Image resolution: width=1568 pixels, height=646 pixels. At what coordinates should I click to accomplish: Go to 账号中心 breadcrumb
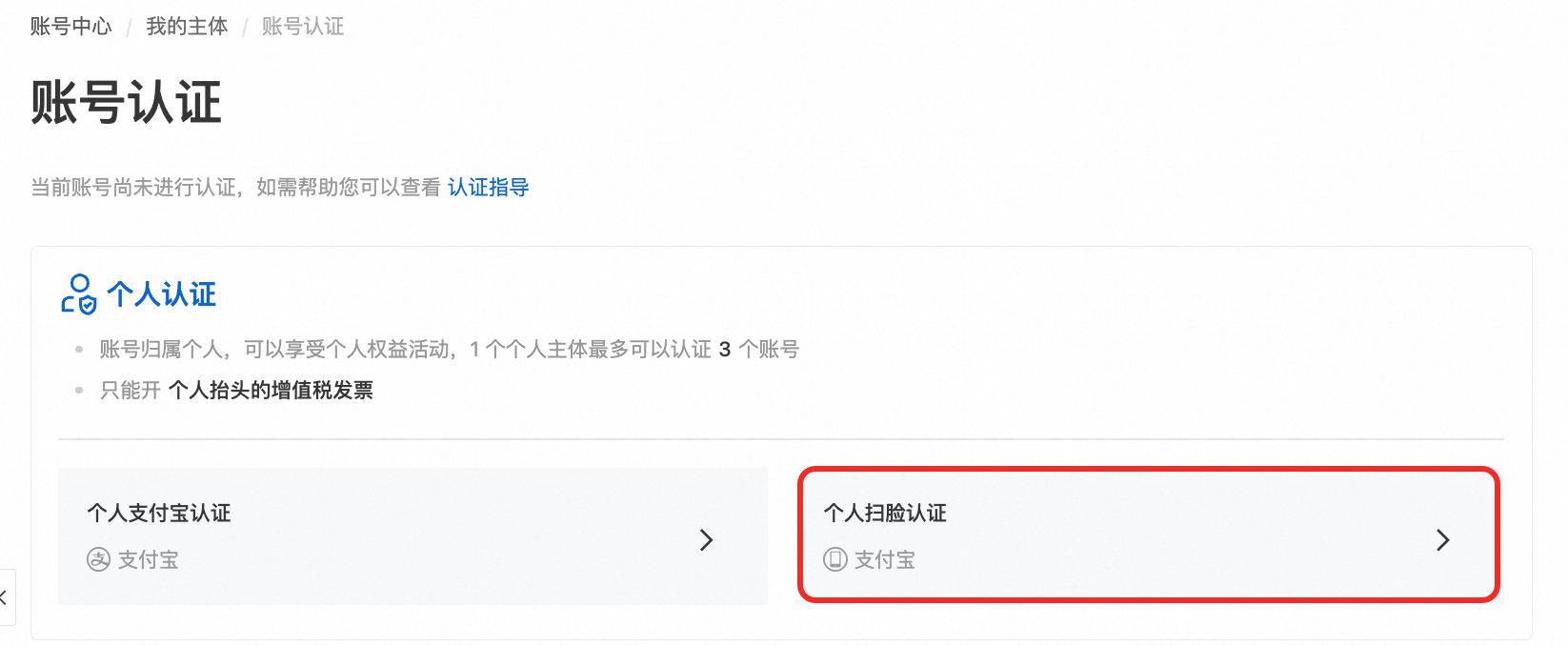pyautogui.click(x=71, y=27)
